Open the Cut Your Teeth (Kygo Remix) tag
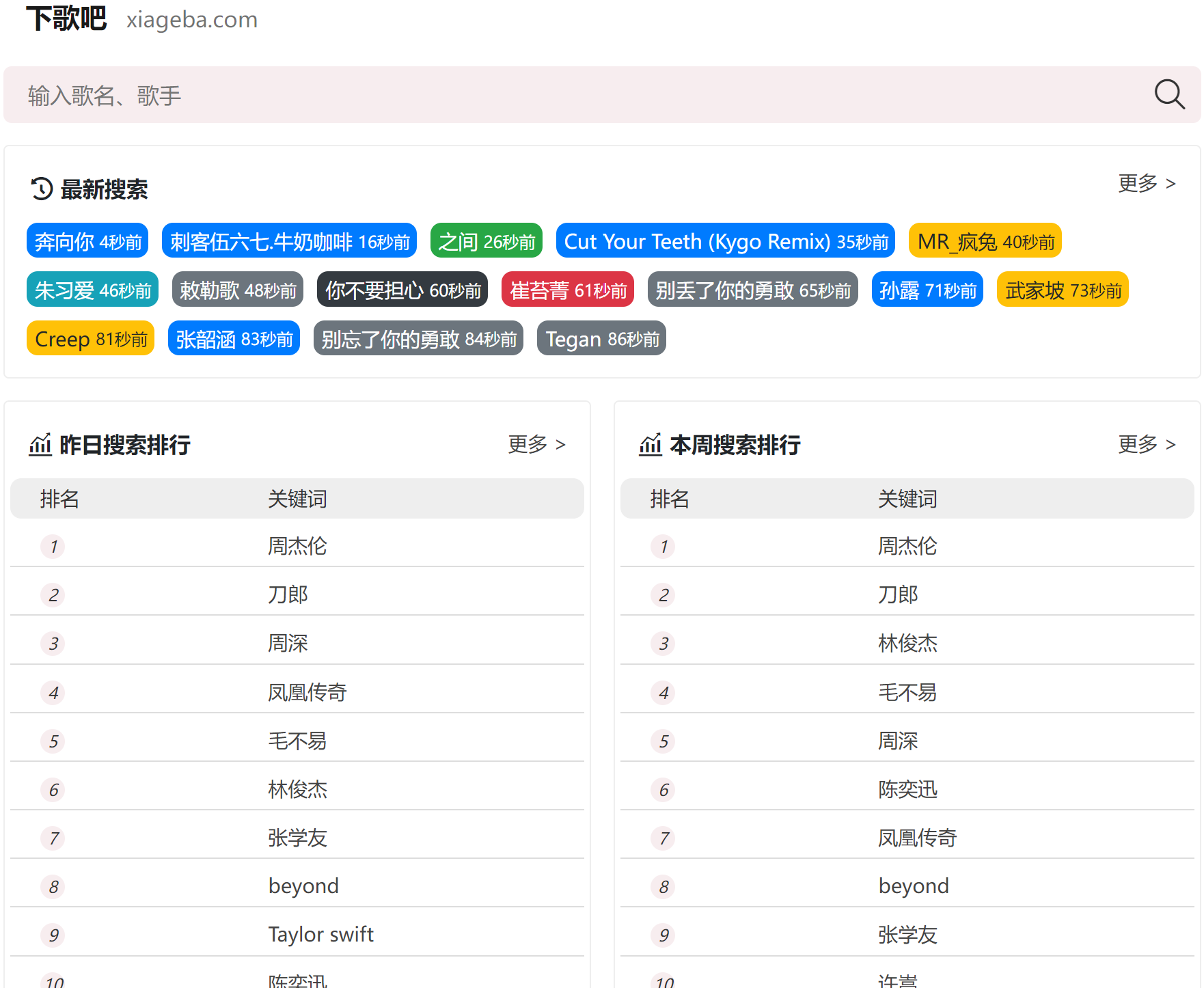The image size is (1204, 988). pyautogui.click(x=726, y=241)
